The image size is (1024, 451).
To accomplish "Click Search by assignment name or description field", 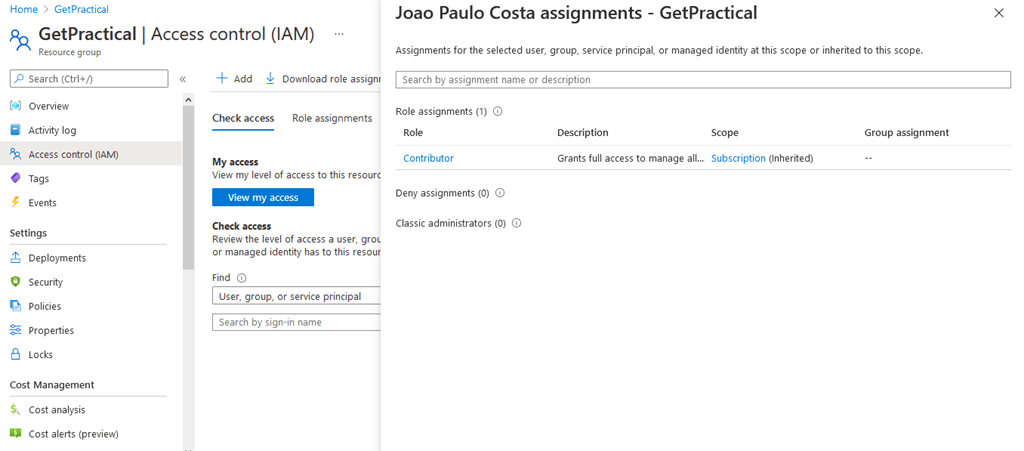I will click(703, 80).
